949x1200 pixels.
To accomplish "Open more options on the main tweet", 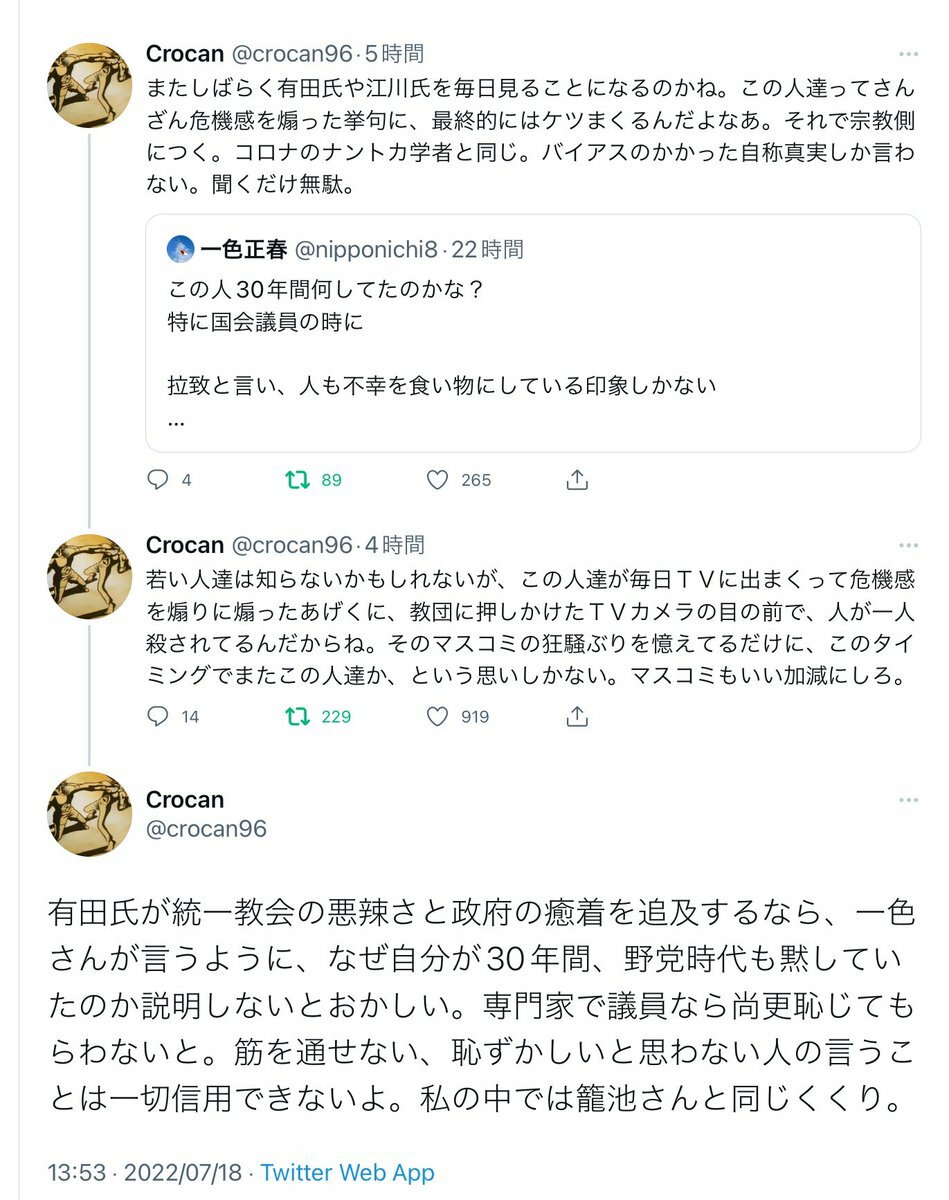I will (907, 801).
